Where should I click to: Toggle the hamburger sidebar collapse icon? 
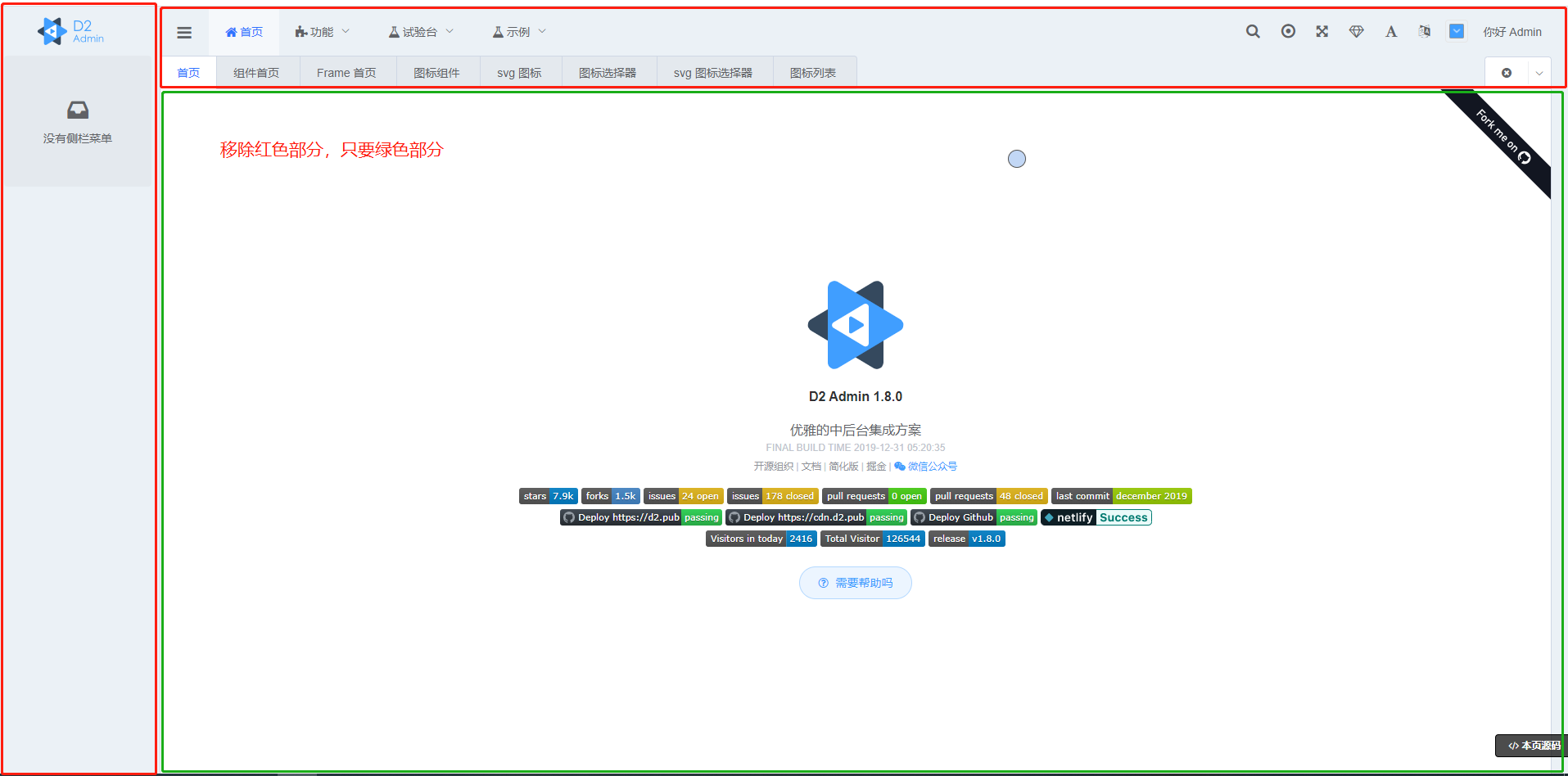click(184, 32)
